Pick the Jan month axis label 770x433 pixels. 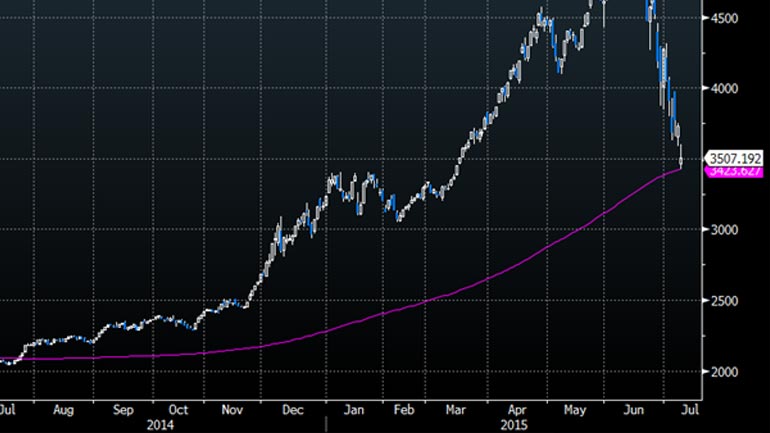click(355, 410)
